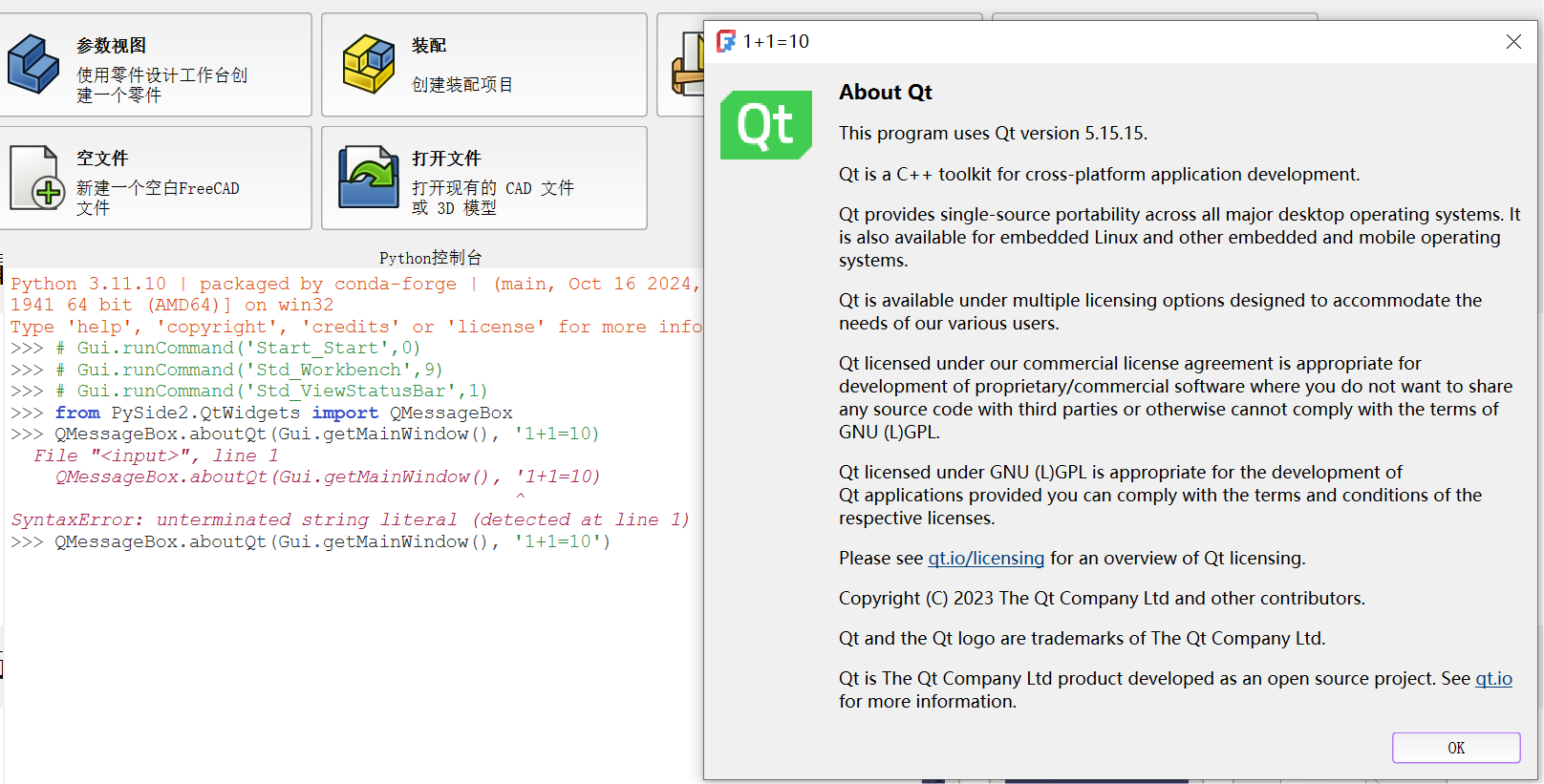The width and height of the screenshot is (1544, 784).
Task: Click the 'Qt version 5.15.15' line
Action: point(993,134)
